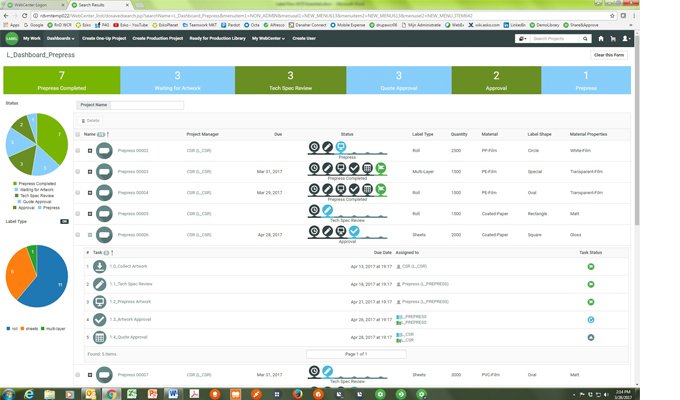Open the Prepress 00006 project link
Viewport: 680px width, 400px height.
click(x=133, y=235)
